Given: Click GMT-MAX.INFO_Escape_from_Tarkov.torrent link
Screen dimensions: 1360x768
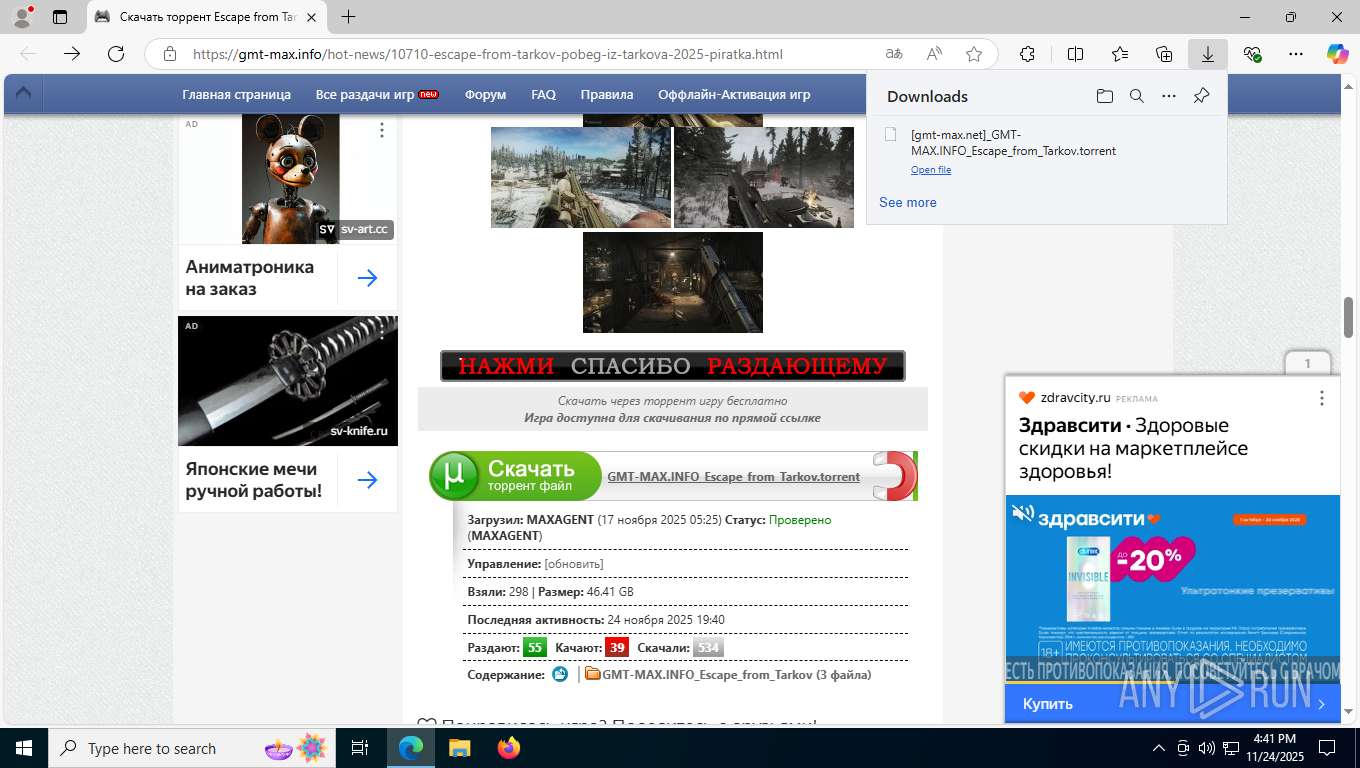Looking at the screenshot, I should click(733, 477).
